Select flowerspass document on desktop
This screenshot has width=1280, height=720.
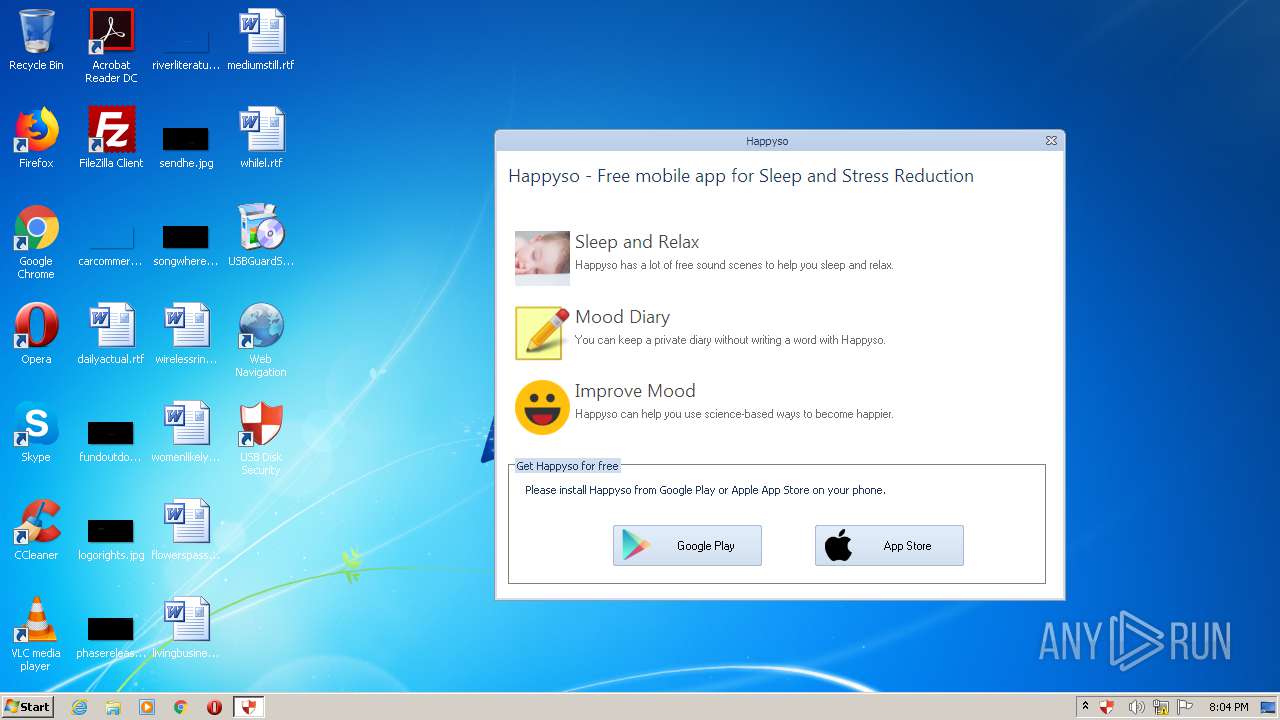pyautogui.click(x=186, y=530)
